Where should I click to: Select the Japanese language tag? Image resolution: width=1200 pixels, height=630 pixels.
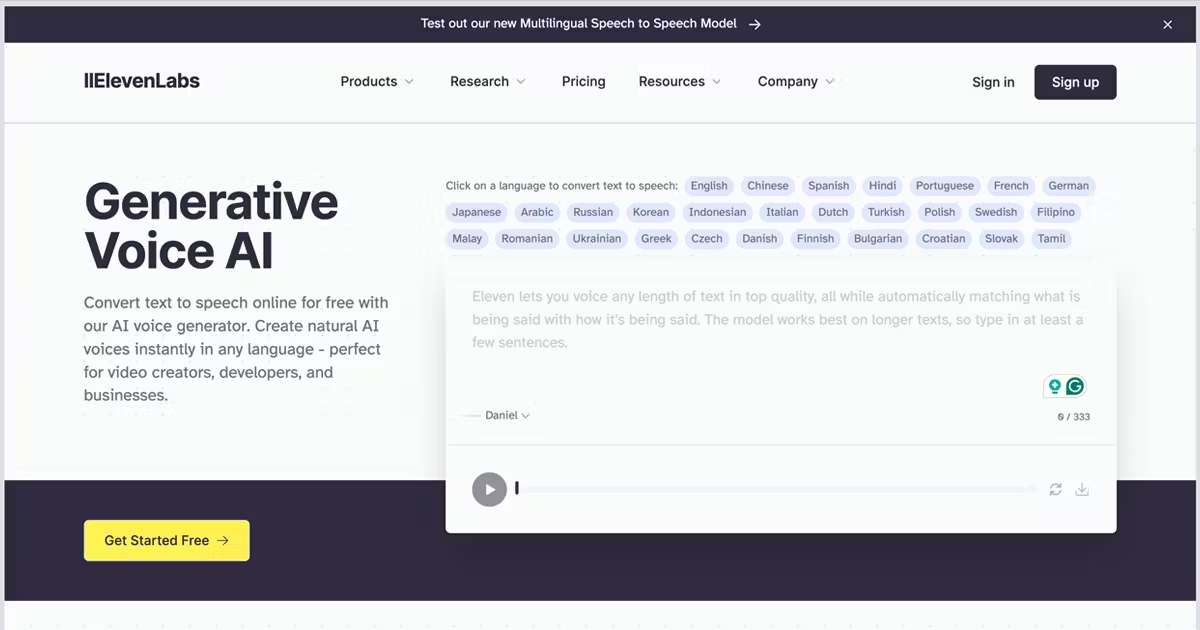coord(476,212)
